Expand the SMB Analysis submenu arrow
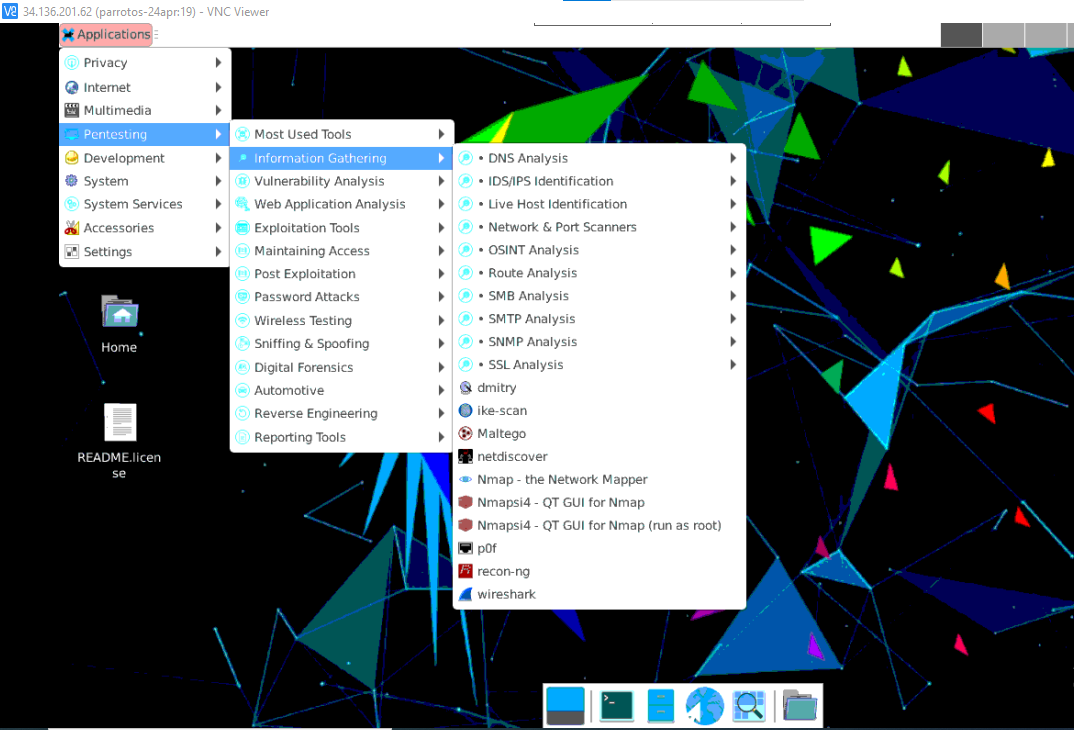The height and width of the screenshot is (730, 1074). tap(733, 296)
